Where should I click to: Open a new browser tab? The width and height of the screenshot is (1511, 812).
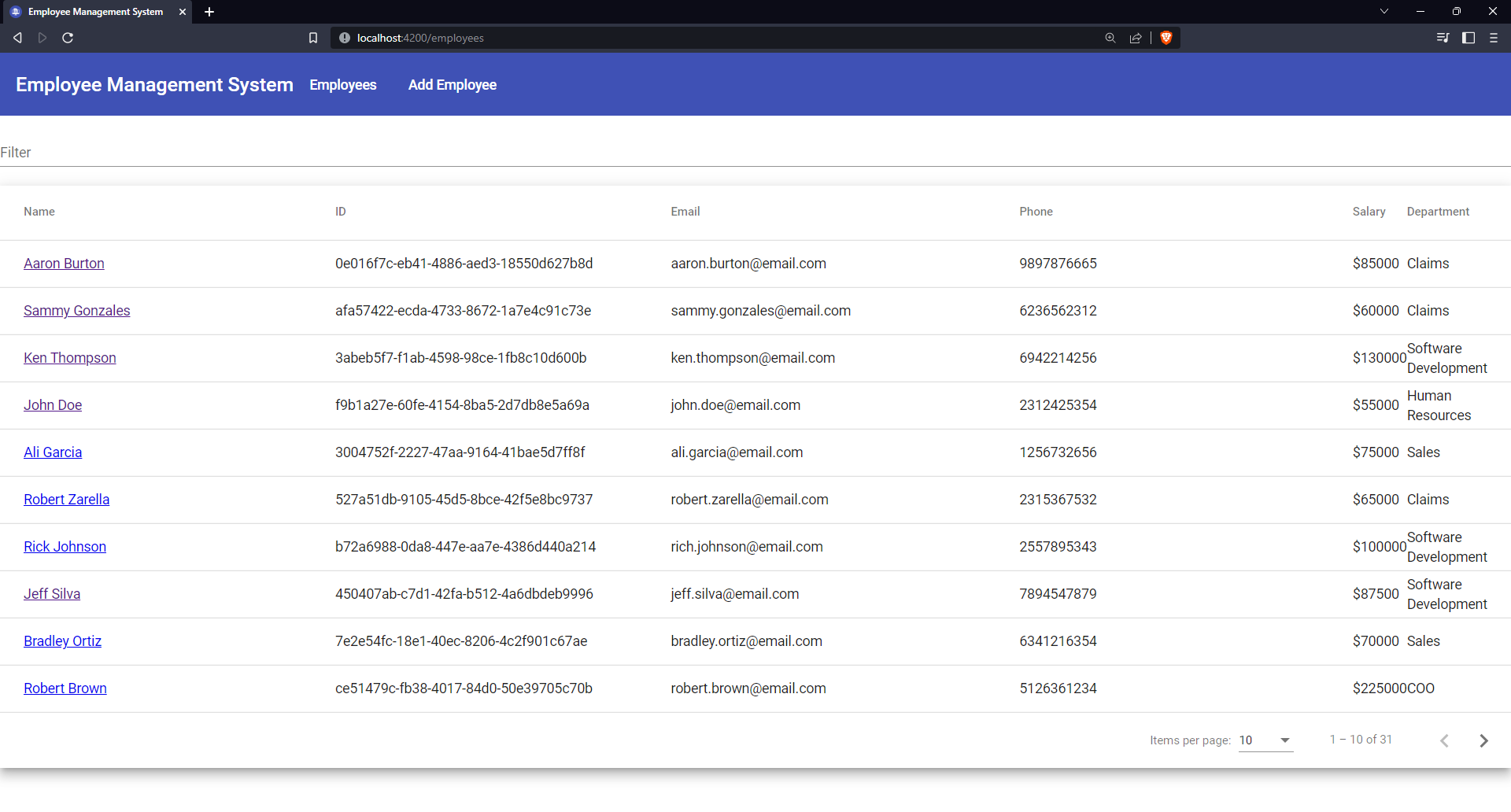coord(209,12)
